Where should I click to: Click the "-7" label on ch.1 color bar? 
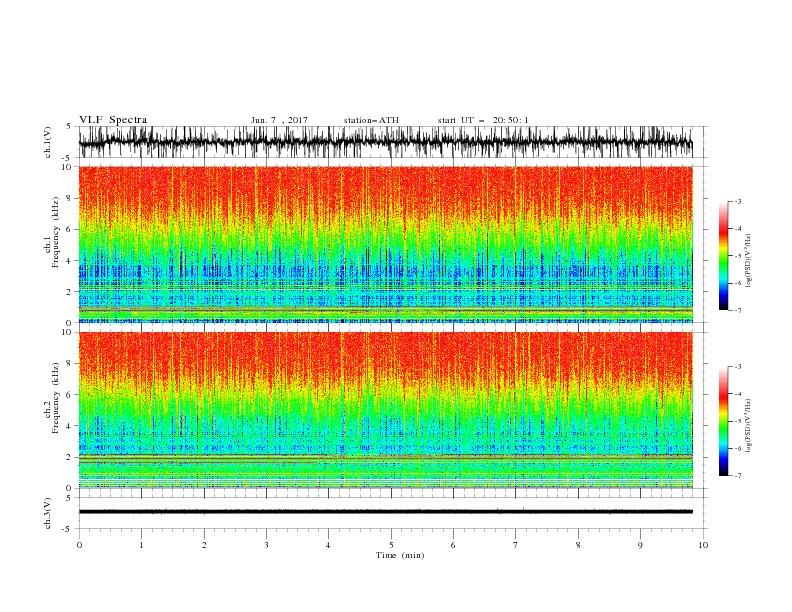738,310
